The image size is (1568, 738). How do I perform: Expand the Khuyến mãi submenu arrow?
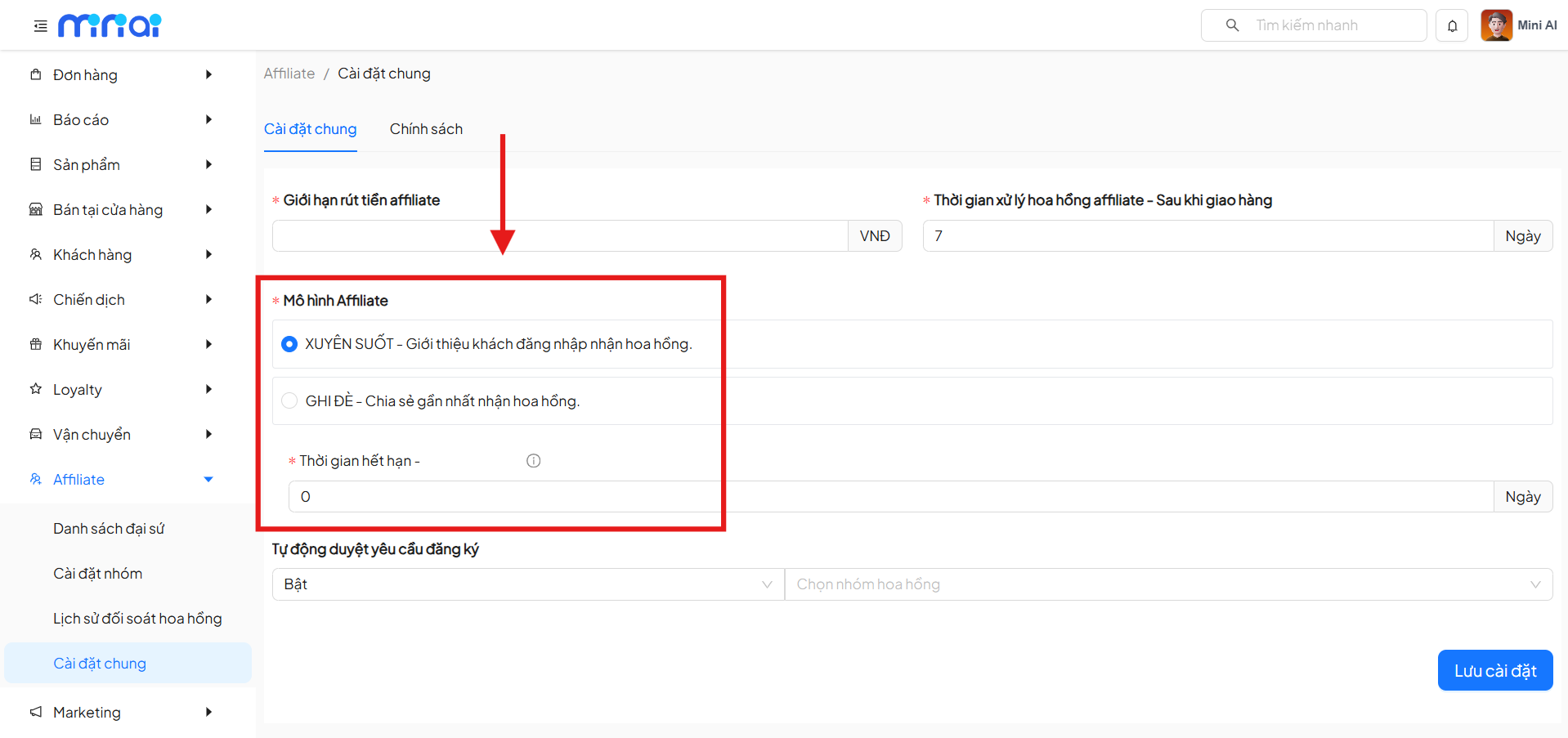point(208,344)
